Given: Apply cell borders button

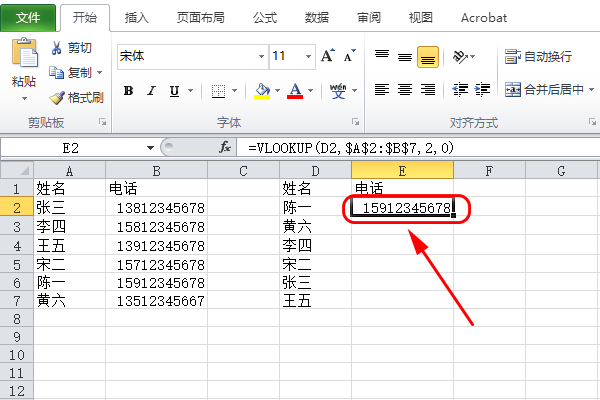Looking at the screenshot, I should coord(218,91).
